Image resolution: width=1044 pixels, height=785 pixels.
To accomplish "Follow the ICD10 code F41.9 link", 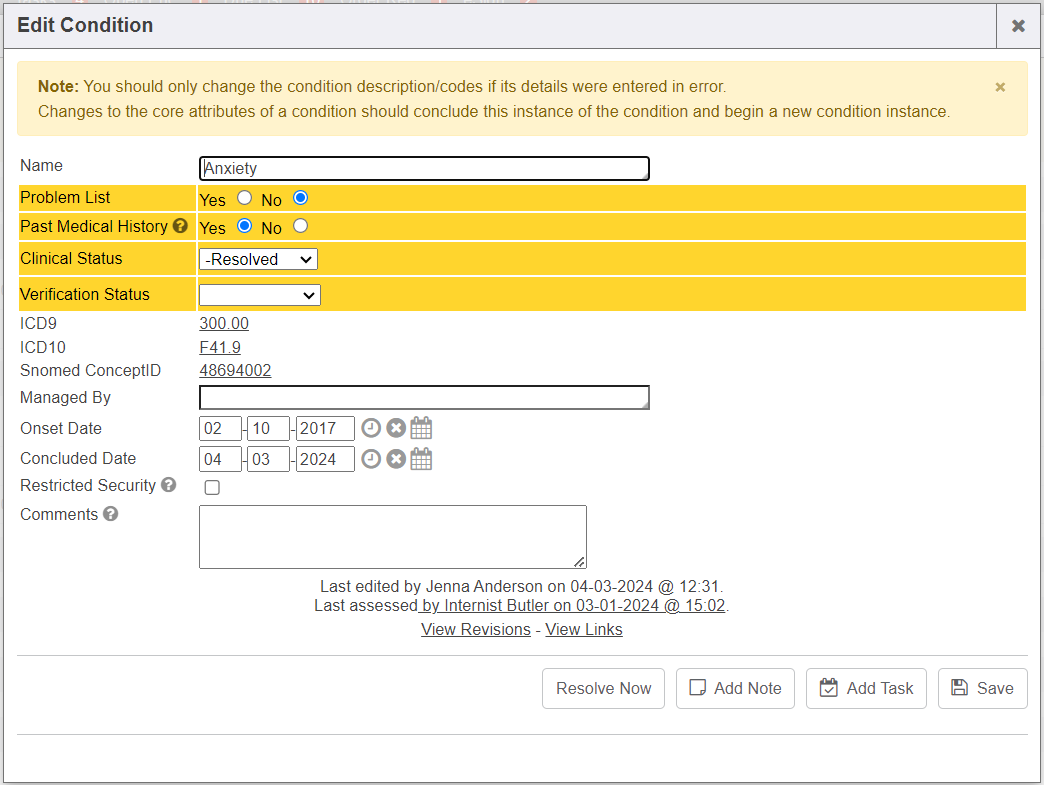I will 220,348.
